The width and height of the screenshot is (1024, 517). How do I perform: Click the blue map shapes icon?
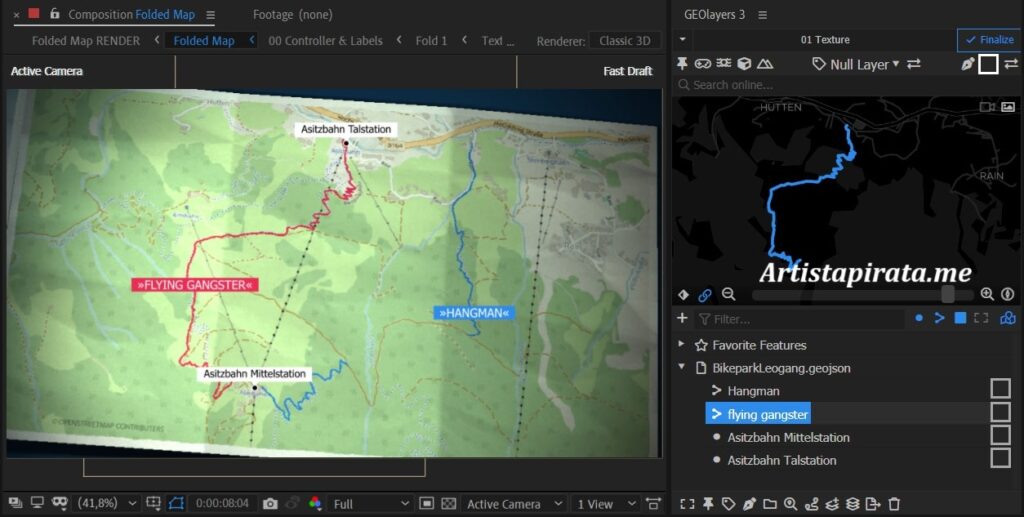coord(1008,318)
